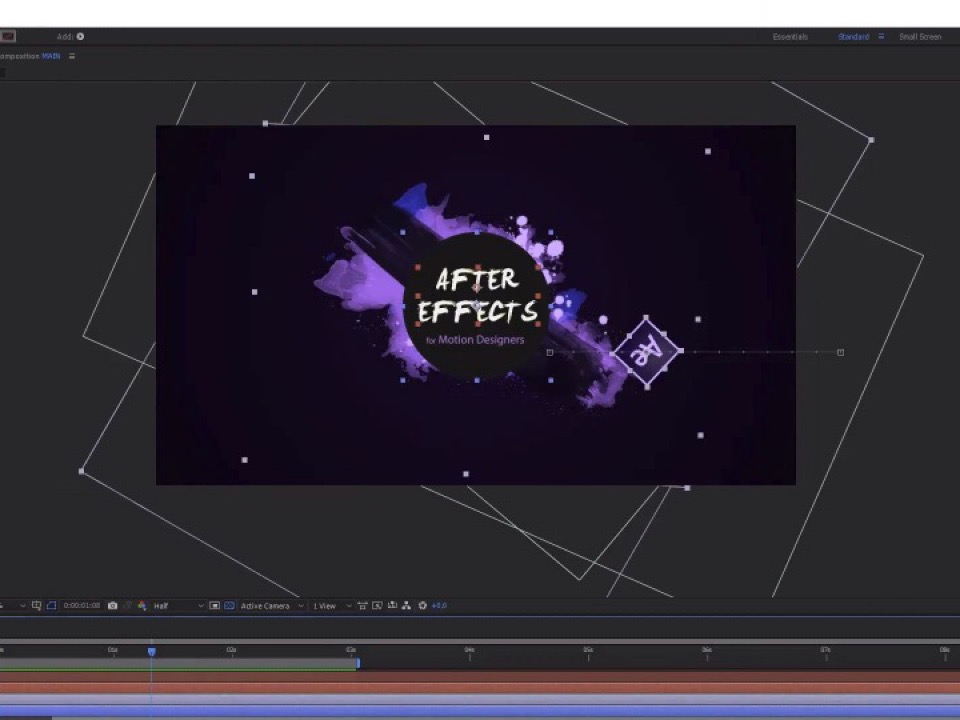The height and width of the screenshot is (720, 960).
Task: Open the 1 View layout dropdown
Action: coord(332,606)
